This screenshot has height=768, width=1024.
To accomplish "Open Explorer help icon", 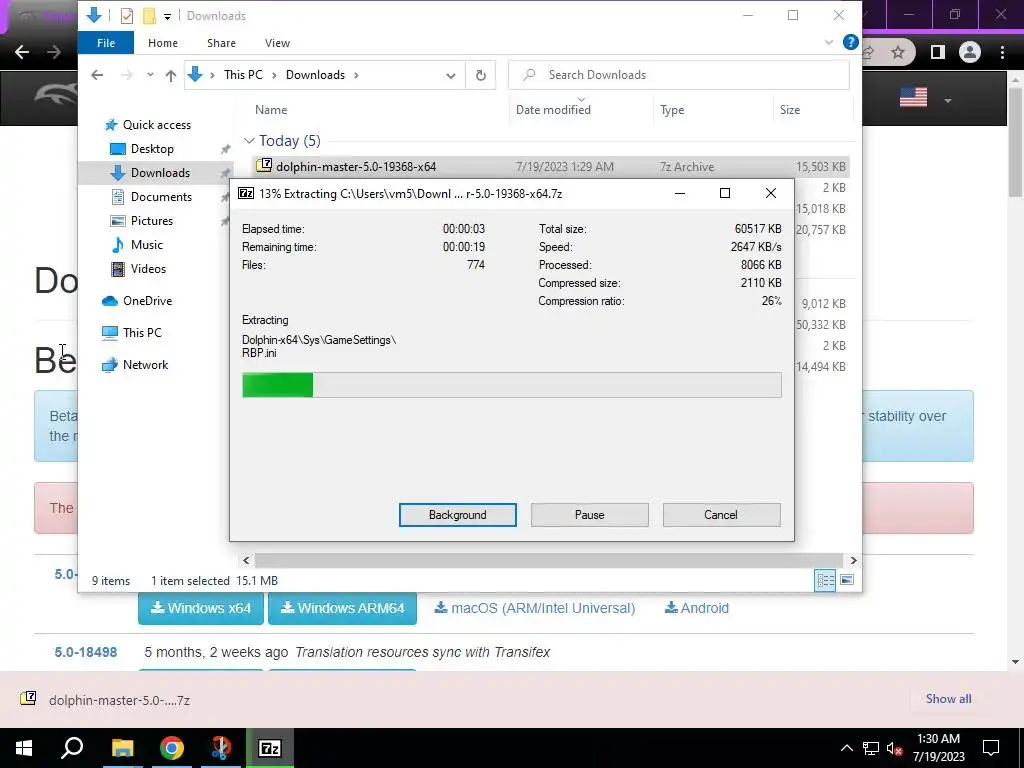I will pyautogui.click(x=850, y=42).
